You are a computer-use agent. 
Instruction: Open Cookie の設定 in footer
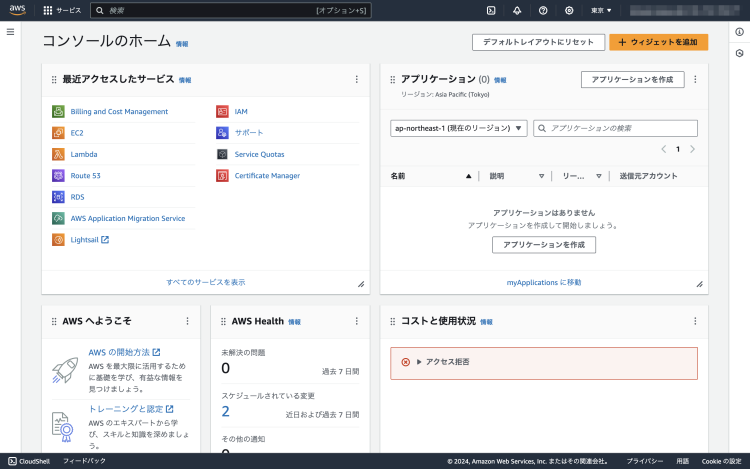point(721,461)
